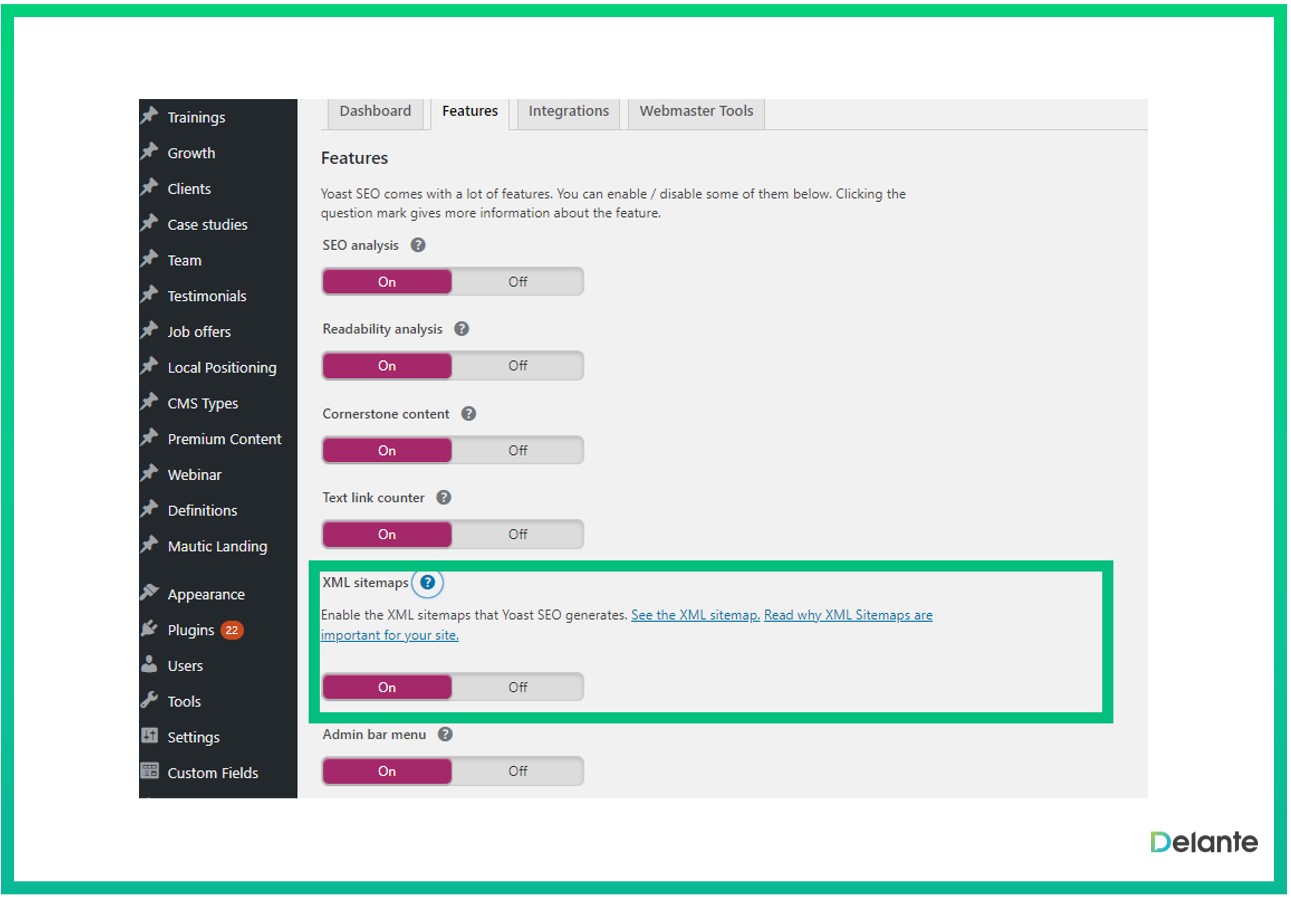Open the Integrations tab
Viewport: 1291px width, 897px height.
click(x=568, y=112)
